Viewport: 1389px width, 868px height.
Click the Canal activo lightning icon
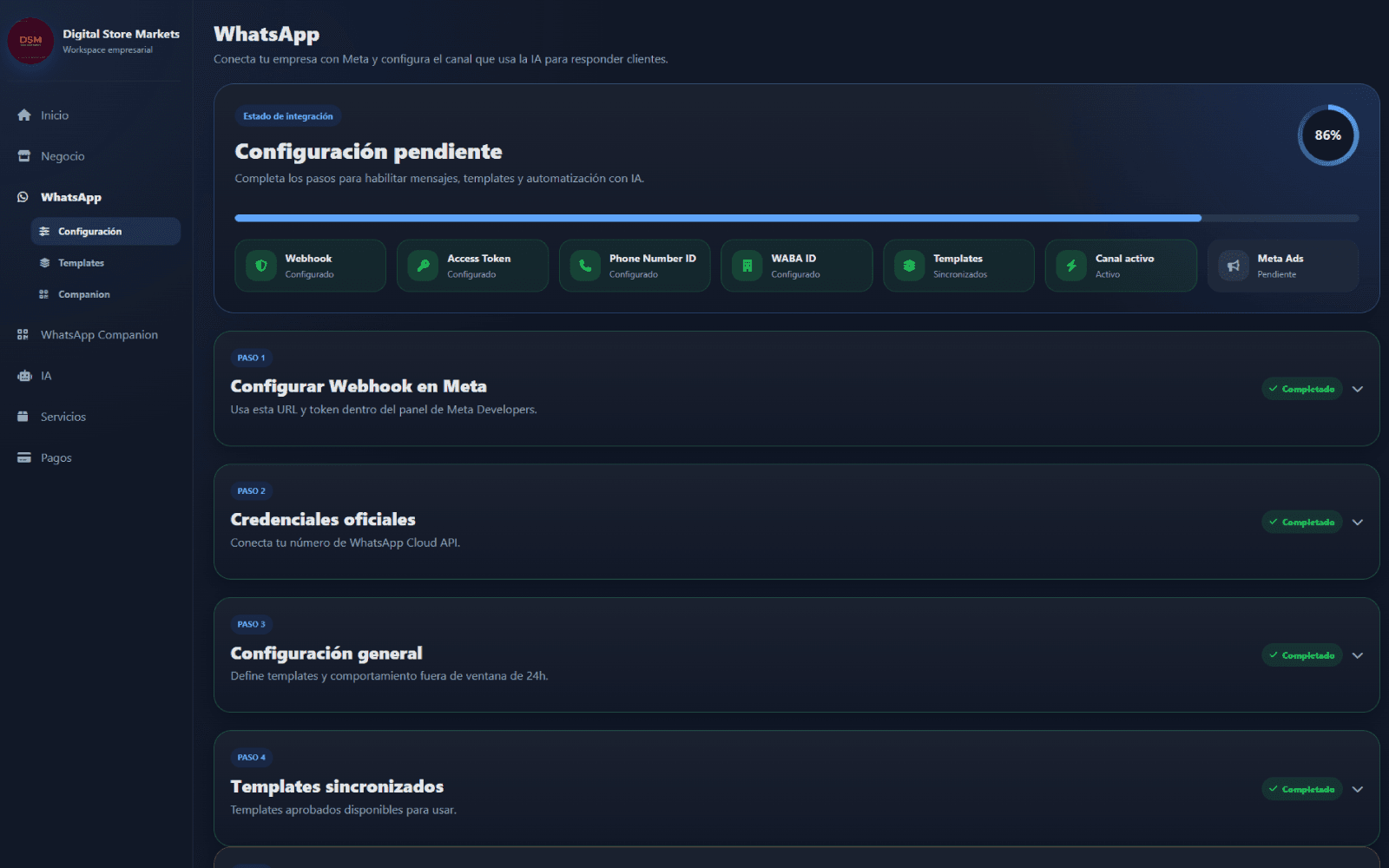1071,266
